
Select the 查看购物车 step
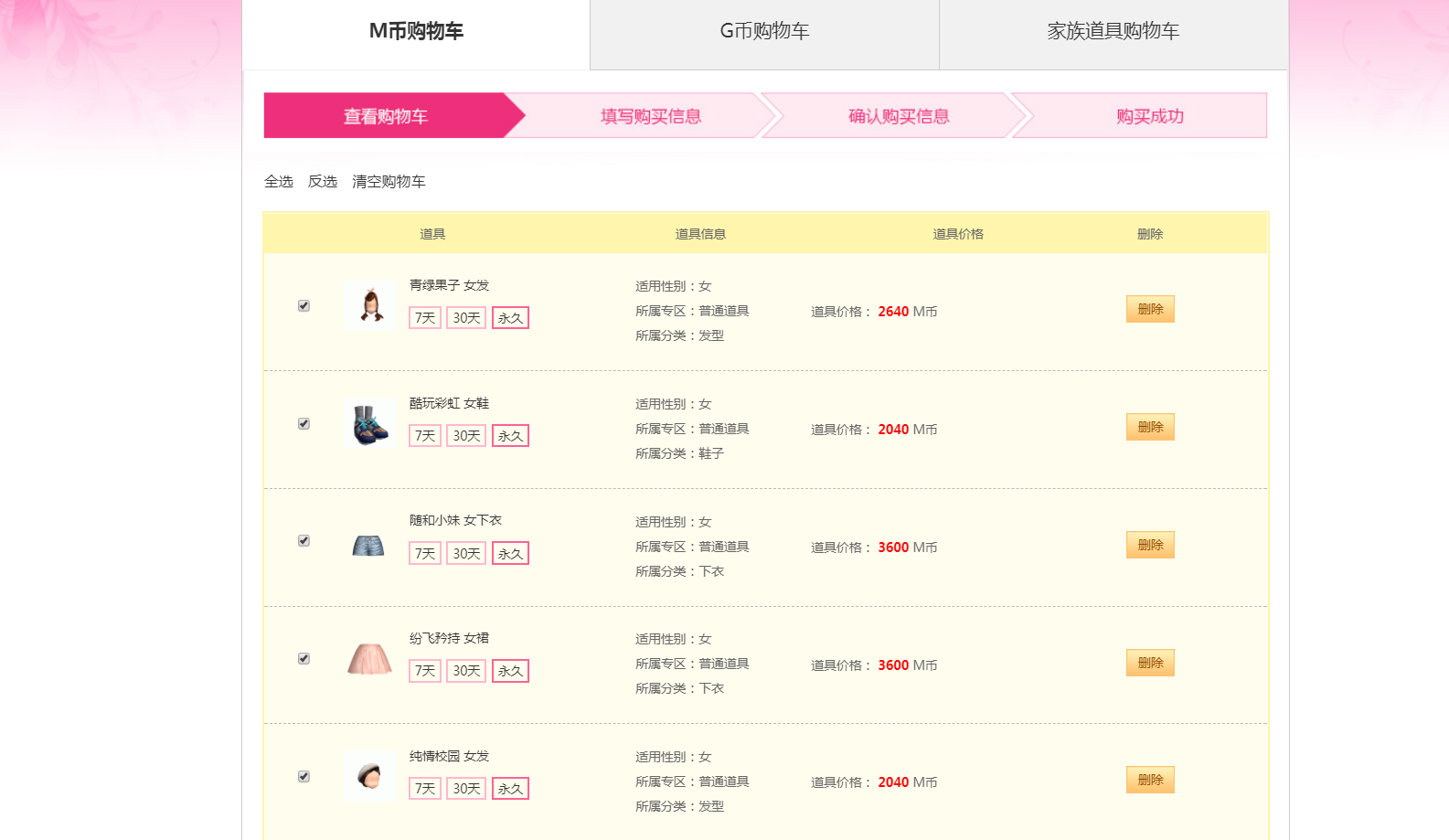(386, 116)
